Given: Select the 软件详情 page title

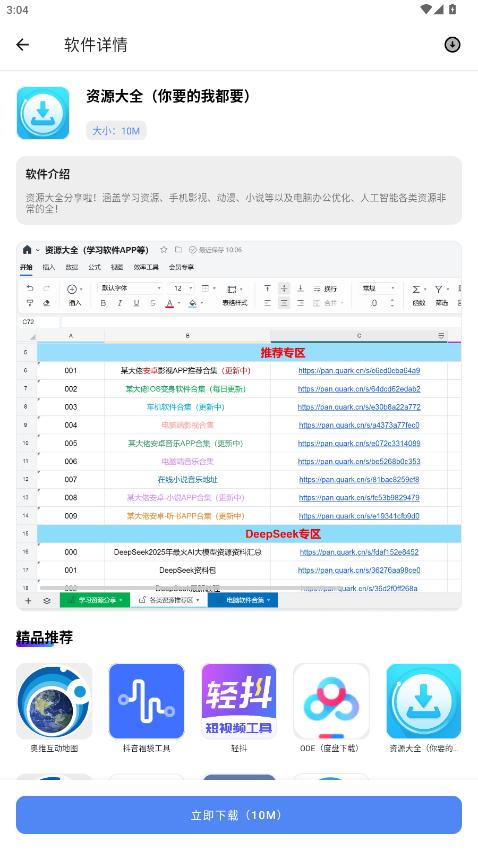Looking at the screenshot, I should click(96, 44).
